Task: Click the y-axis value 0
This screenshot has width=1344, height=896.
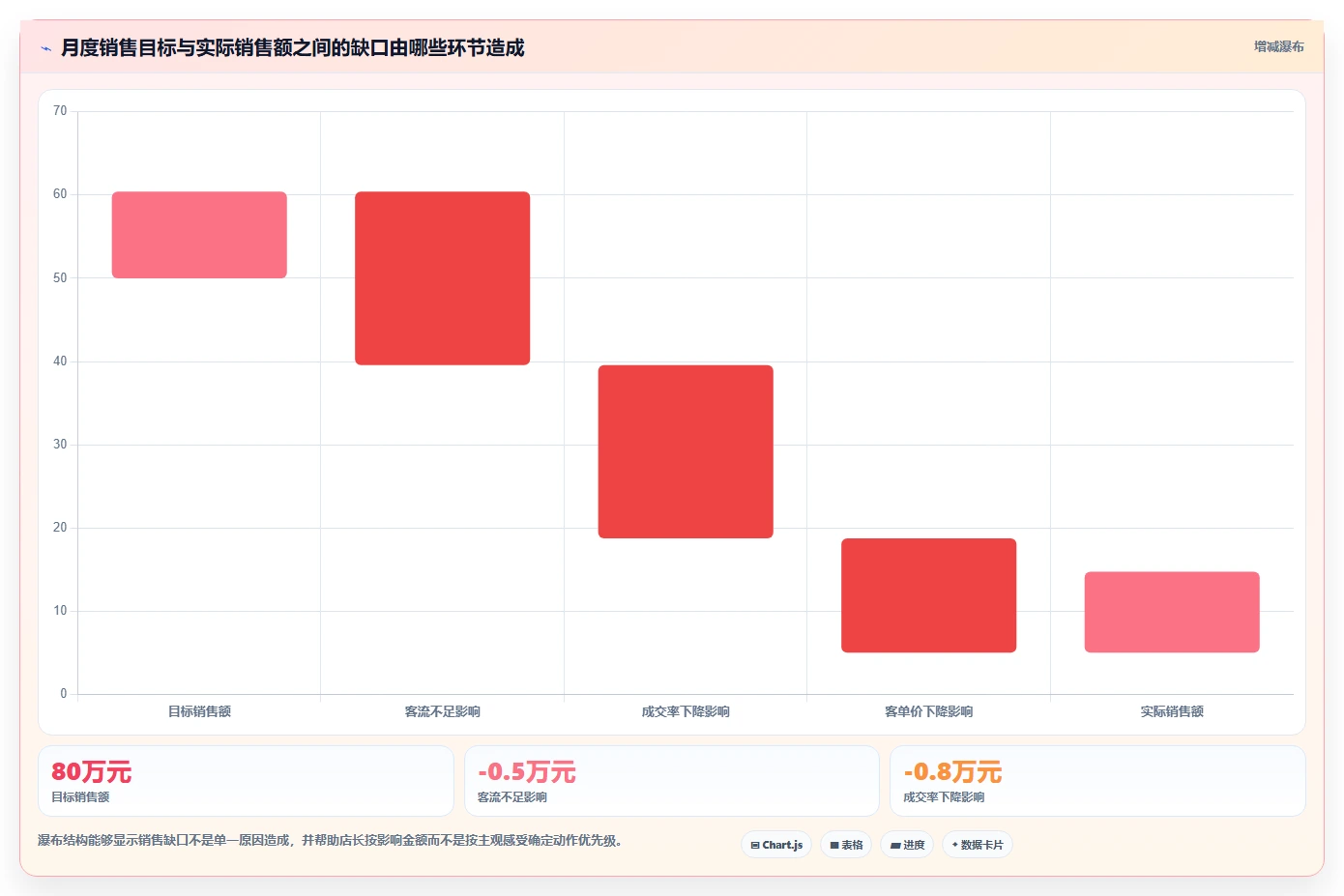Action: click(64, 694)
